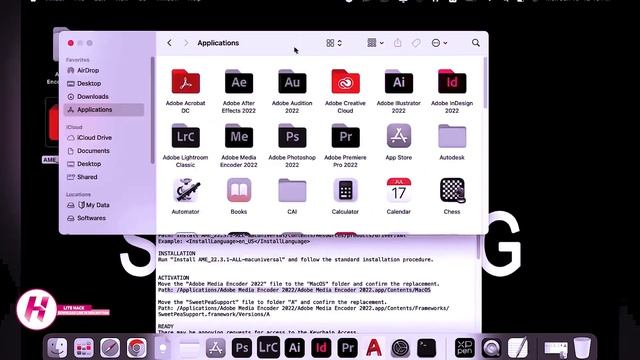
Task: Click the INSTALLATION heading in the text window
Action: tap(177, 253)
